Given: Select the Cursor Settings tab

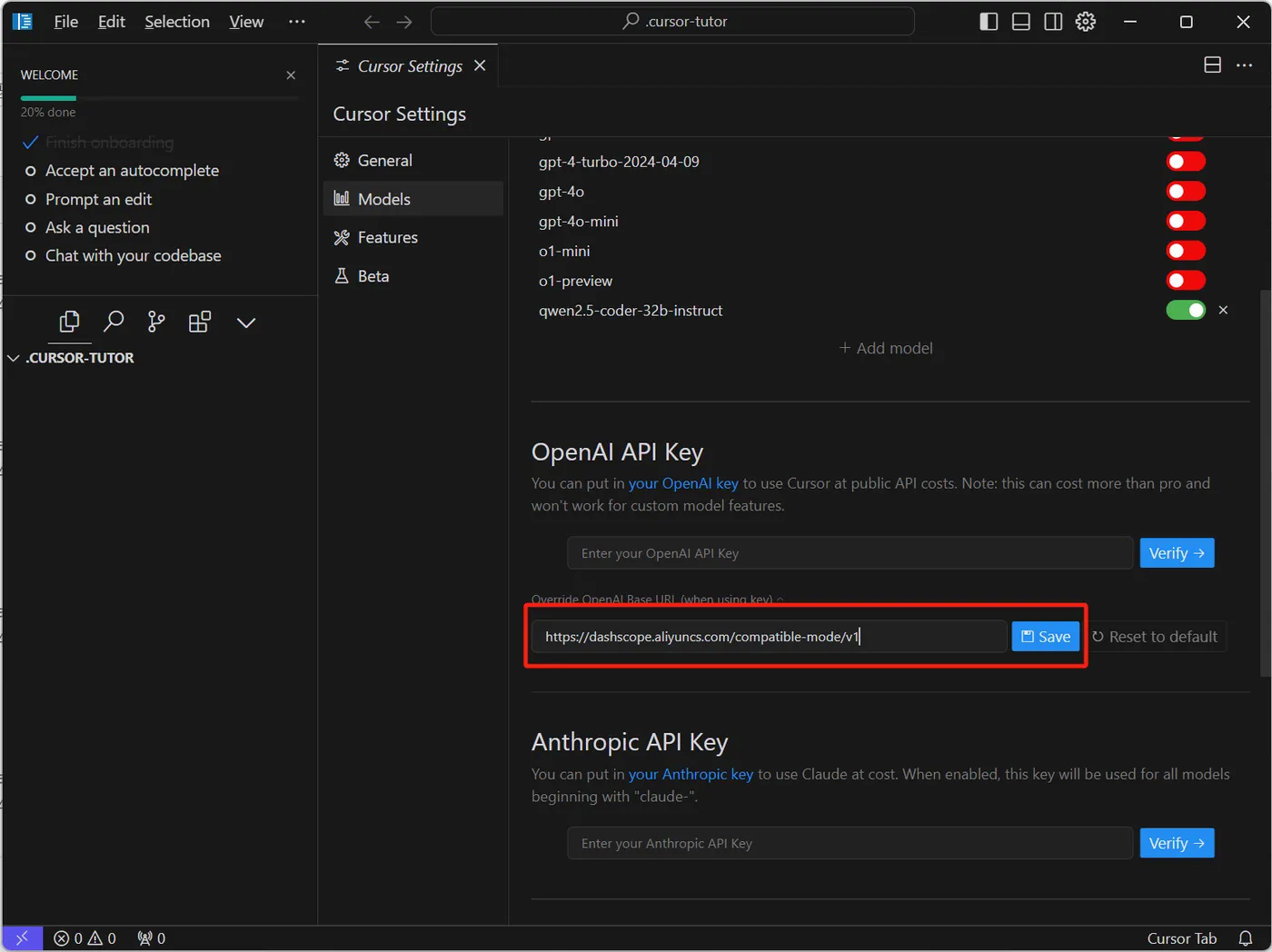Looking at the screenshot, I should tap(409, 65).
